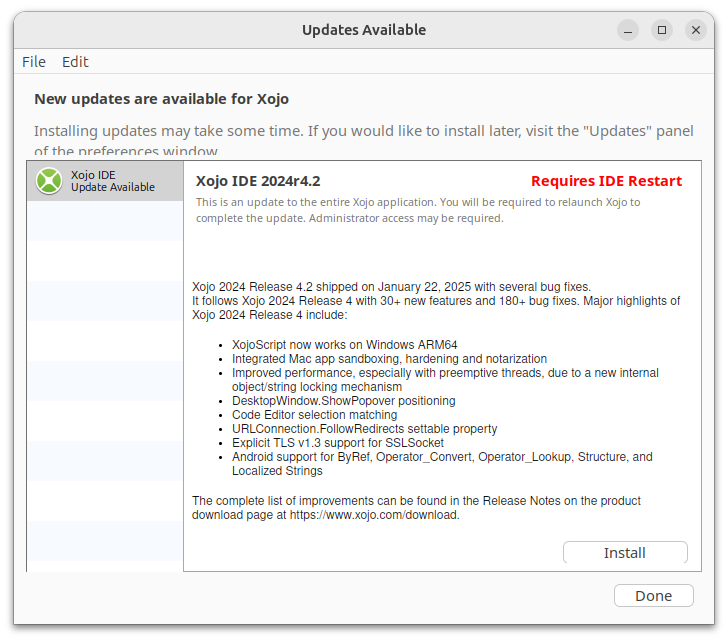The width and height of the screenshot is (728, 641).
Task: Click the 'Updates Available' title bar text
Action: (x=364, y=30)
